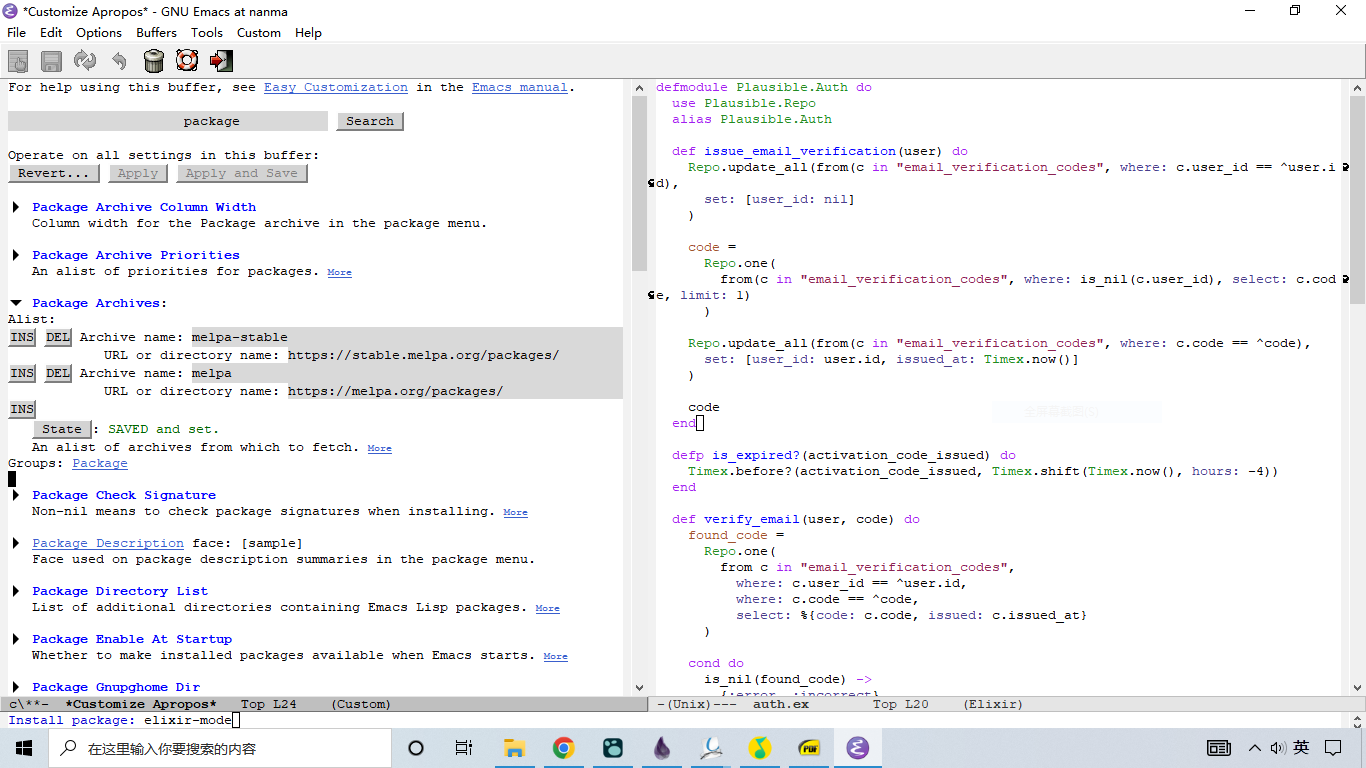This screenshot has height=768, width=1366.
Task: Delete the melpa-stable archive entry with DEL
Action: point(58,337)
